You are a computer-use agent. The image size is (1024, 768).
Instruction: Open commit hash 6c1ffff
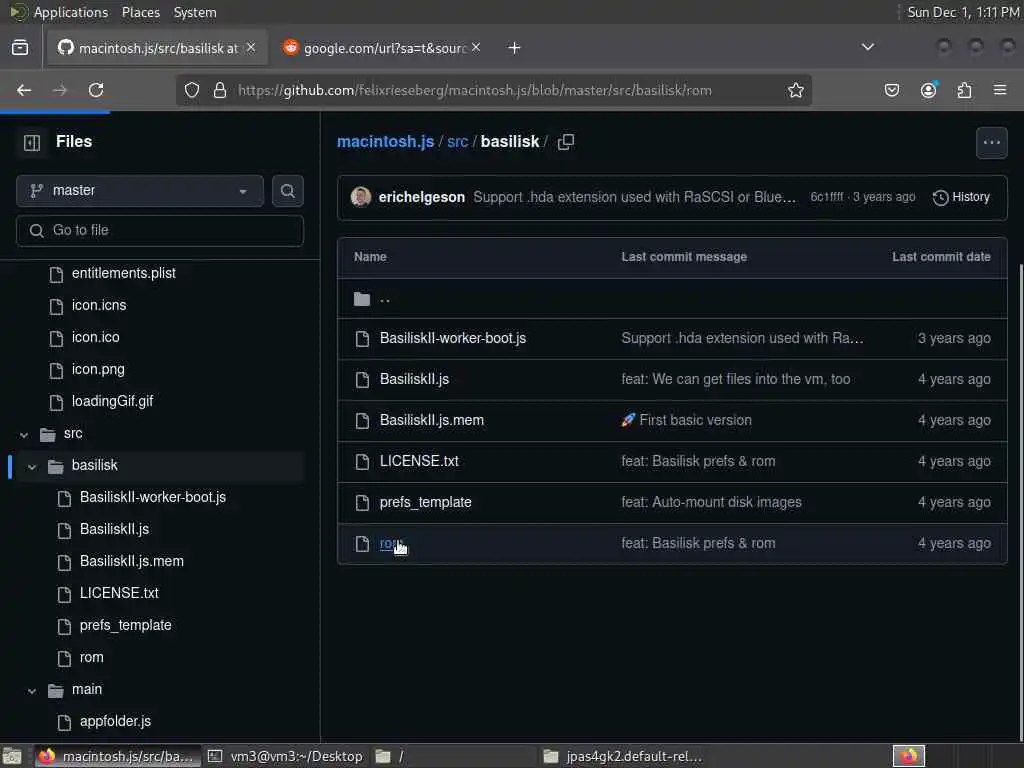(827, 197)
